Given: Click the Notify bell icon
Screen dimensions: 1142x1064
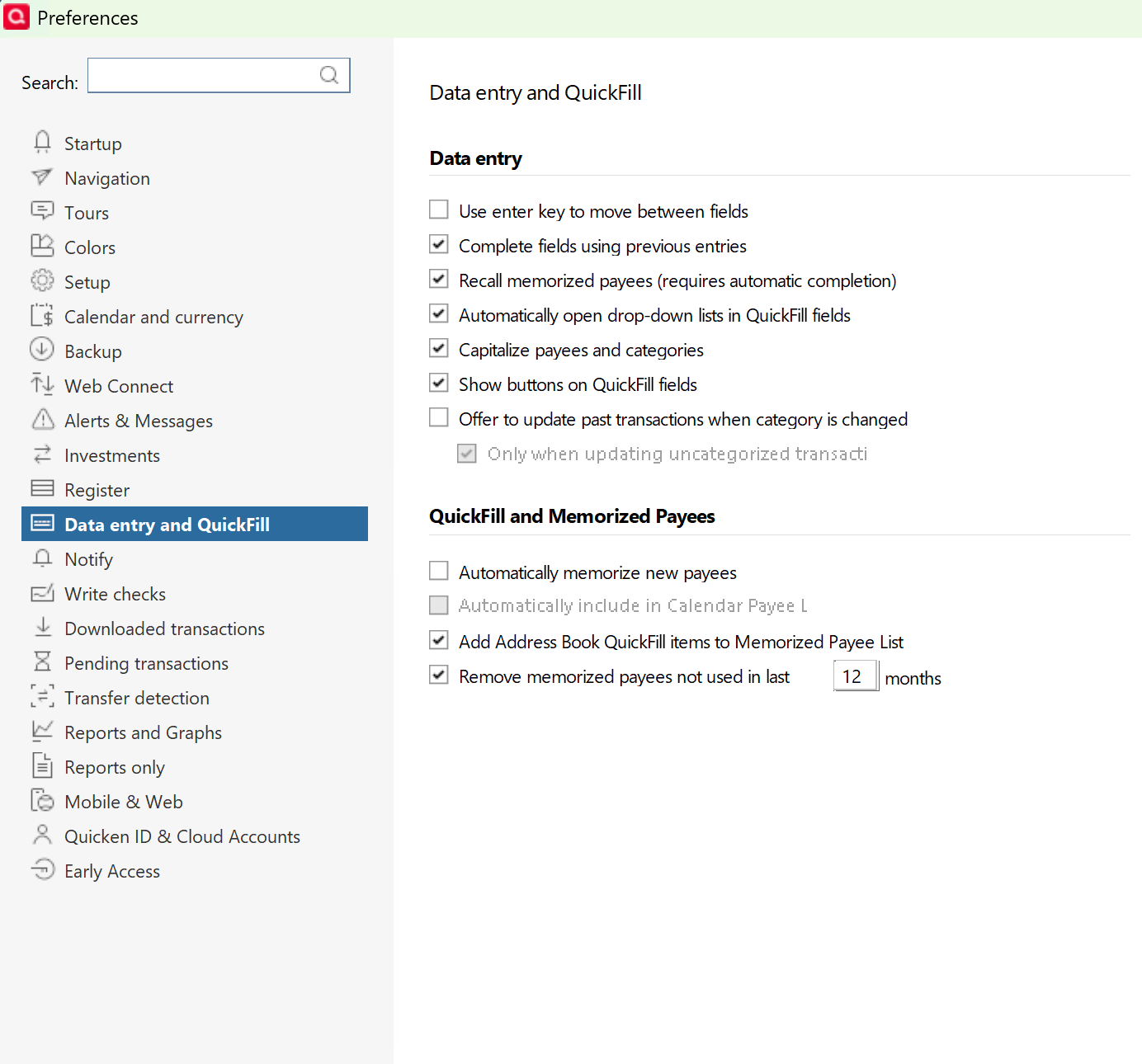Looking at the screenshot, I should [42, 558].
